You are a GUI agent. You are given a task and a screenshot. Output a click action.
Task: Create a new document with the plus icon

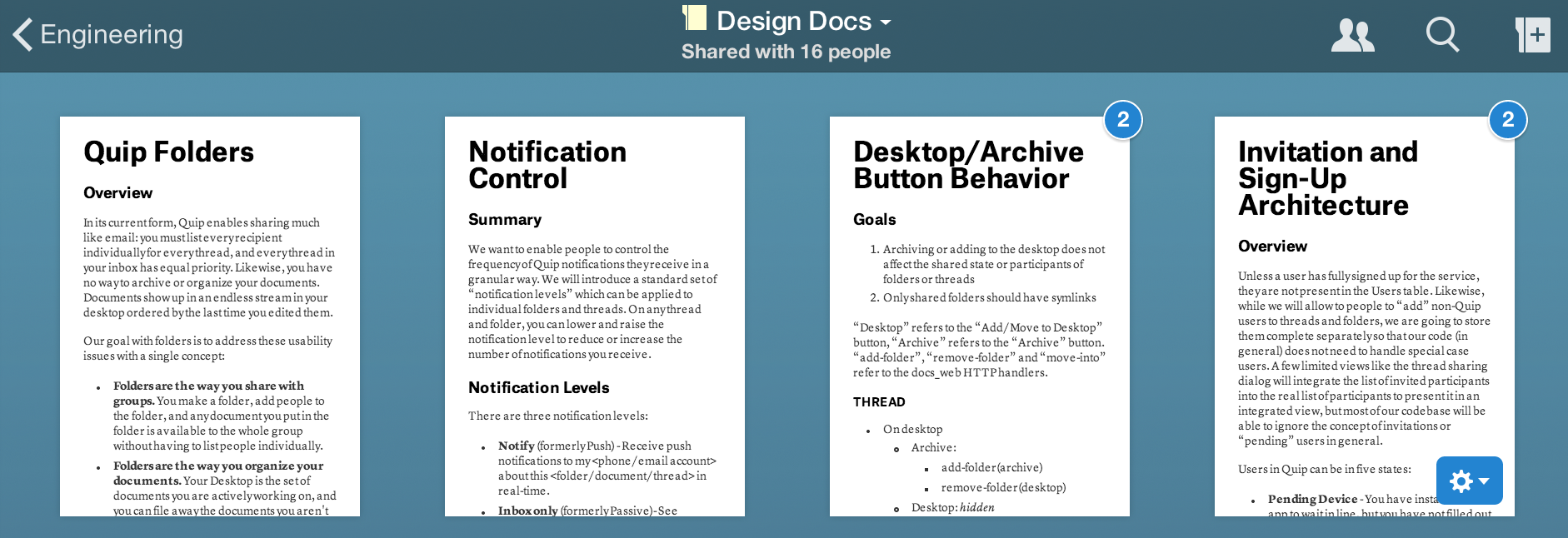(1532, 35)
